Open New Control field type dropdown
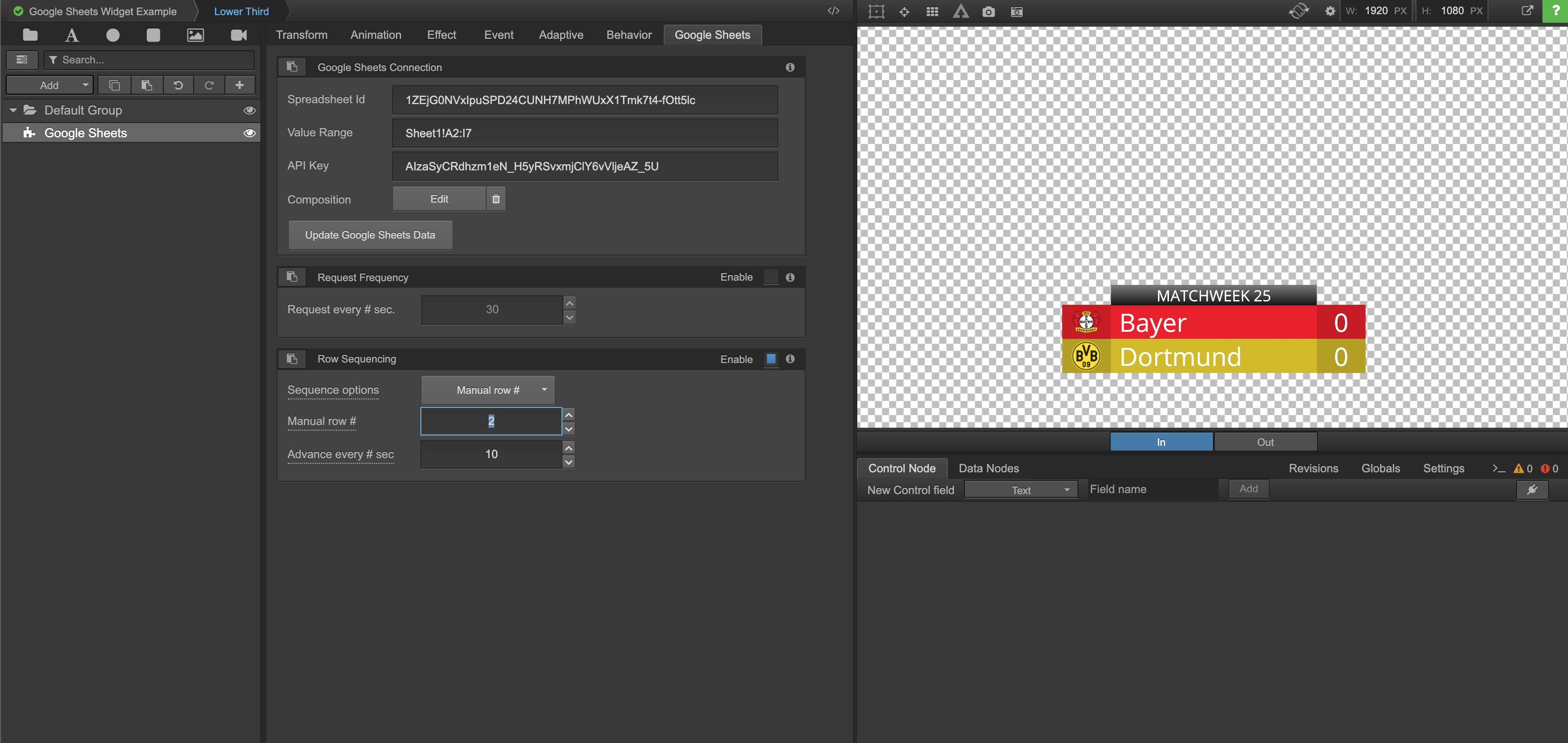1568x743 pixels. pyautogui.click(x=1021, y=490)
